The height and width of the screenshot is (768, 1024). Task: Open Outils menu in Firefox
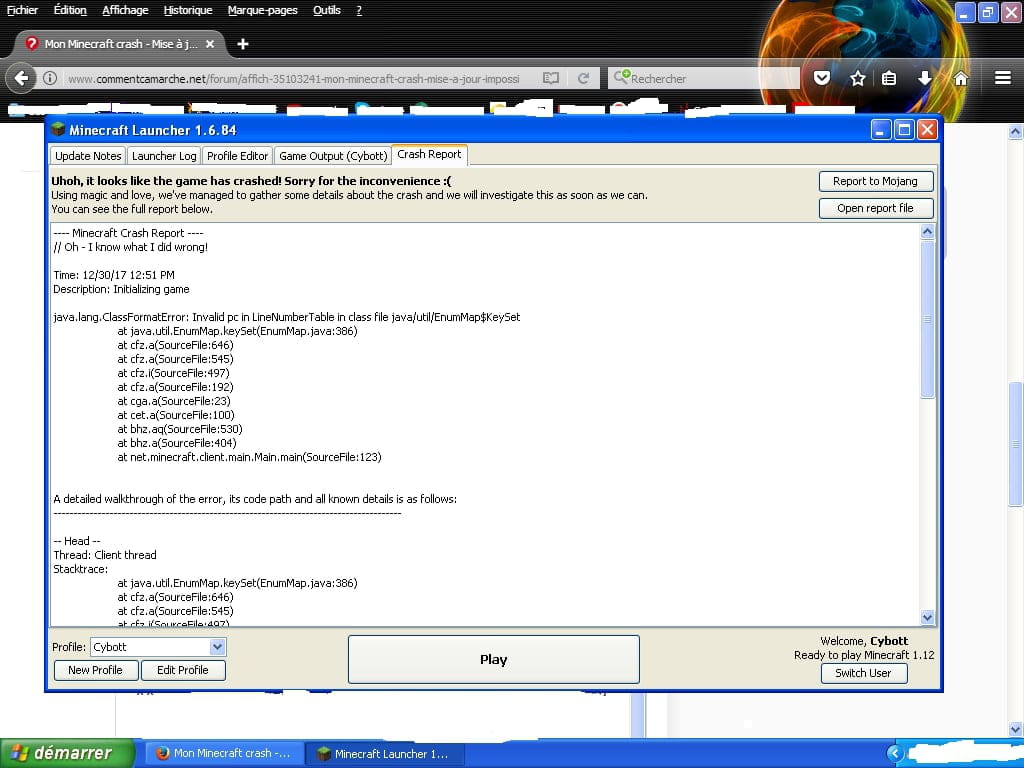(327, 10)
